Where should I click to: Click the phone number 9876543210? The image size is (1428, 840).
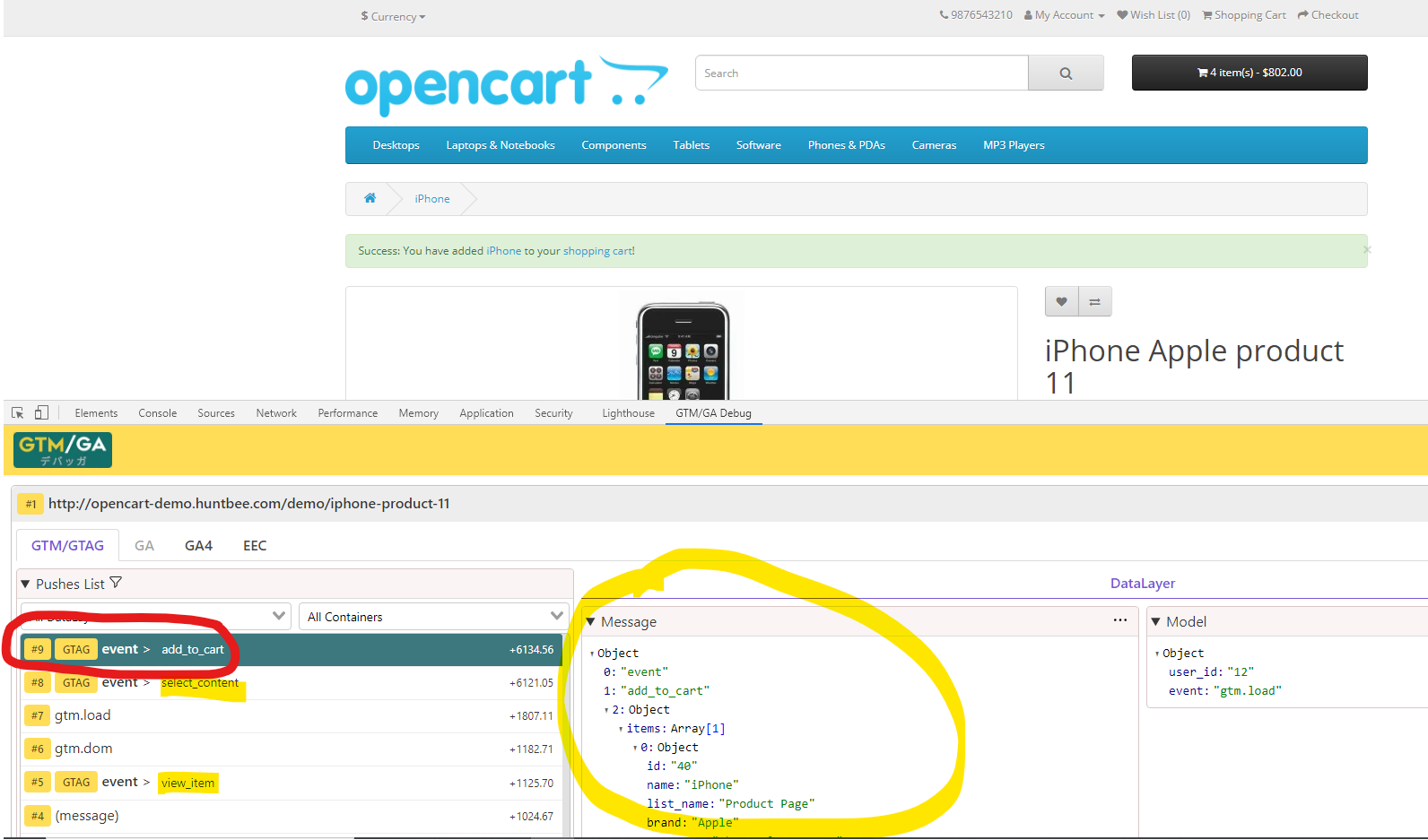976,15
